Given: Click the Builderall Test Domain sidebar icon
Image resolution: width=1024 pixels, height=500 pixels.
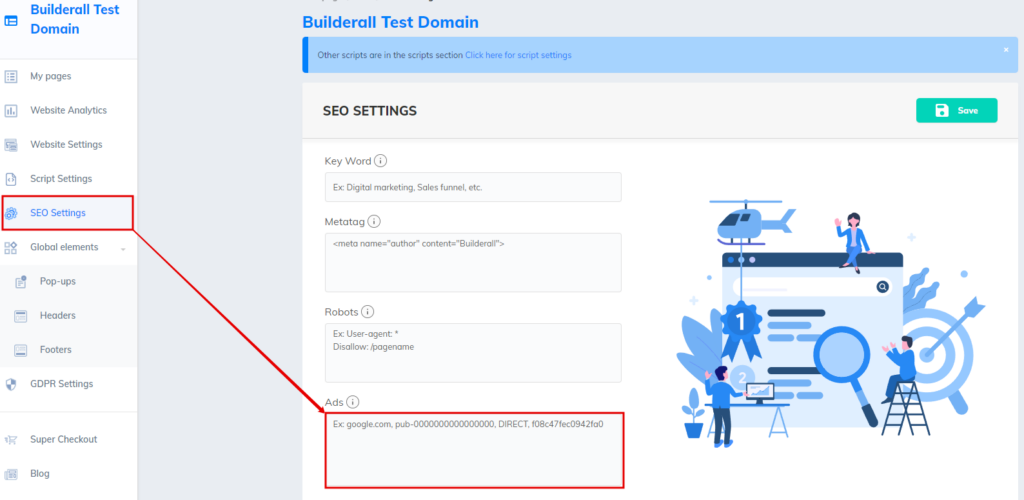Looking at the screenshot, I should point(11,20).
